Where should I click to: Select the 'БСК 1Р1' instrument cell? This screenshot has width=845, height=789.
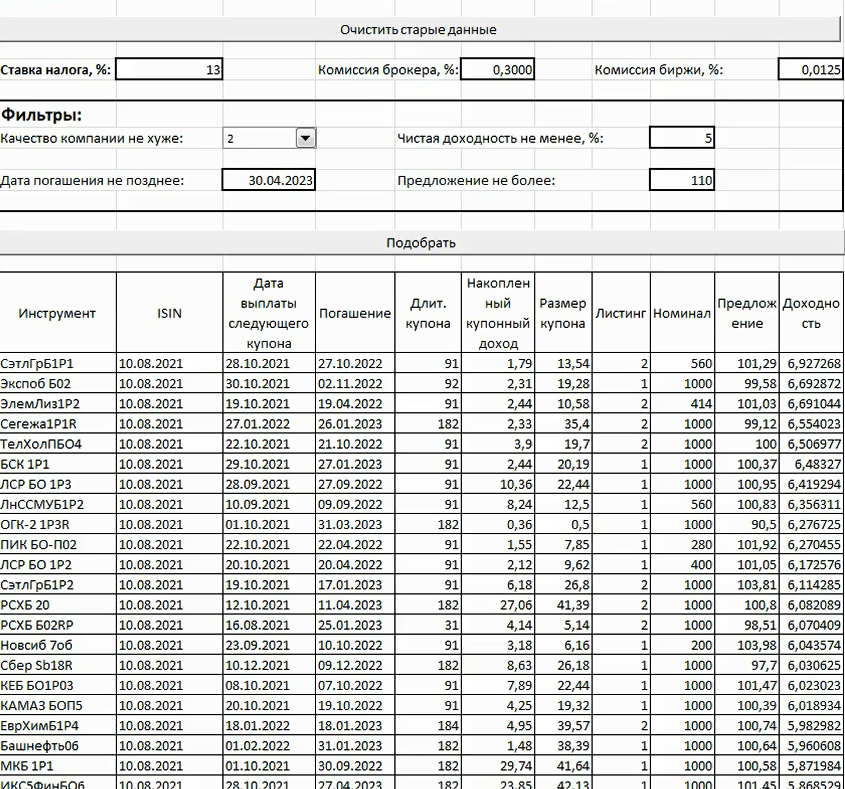click(x=58, y=464)
